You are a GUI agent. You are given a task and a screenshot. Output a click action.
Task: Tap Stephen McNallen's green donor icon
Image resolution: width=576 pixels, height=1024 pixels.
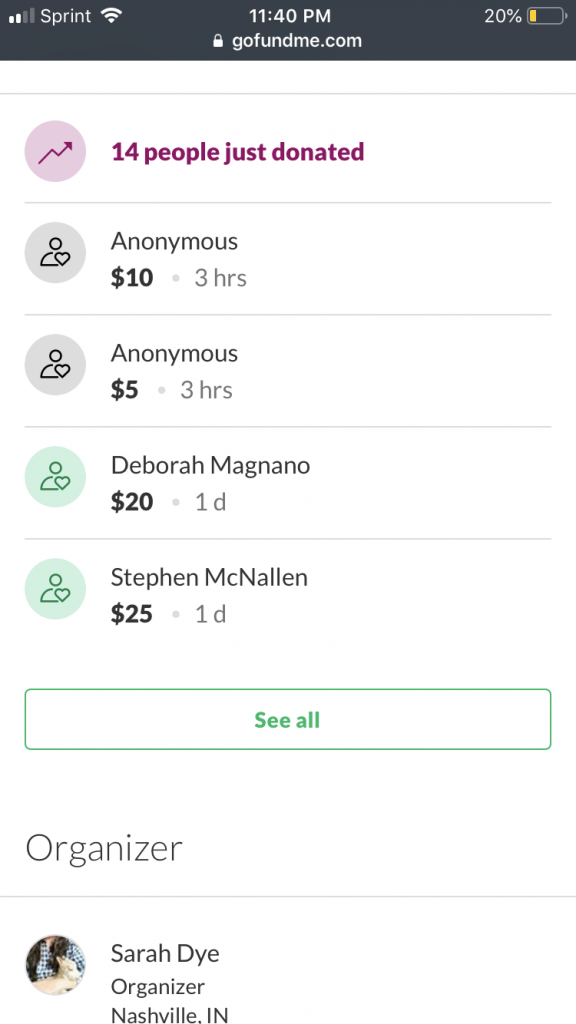click(55, 588)
